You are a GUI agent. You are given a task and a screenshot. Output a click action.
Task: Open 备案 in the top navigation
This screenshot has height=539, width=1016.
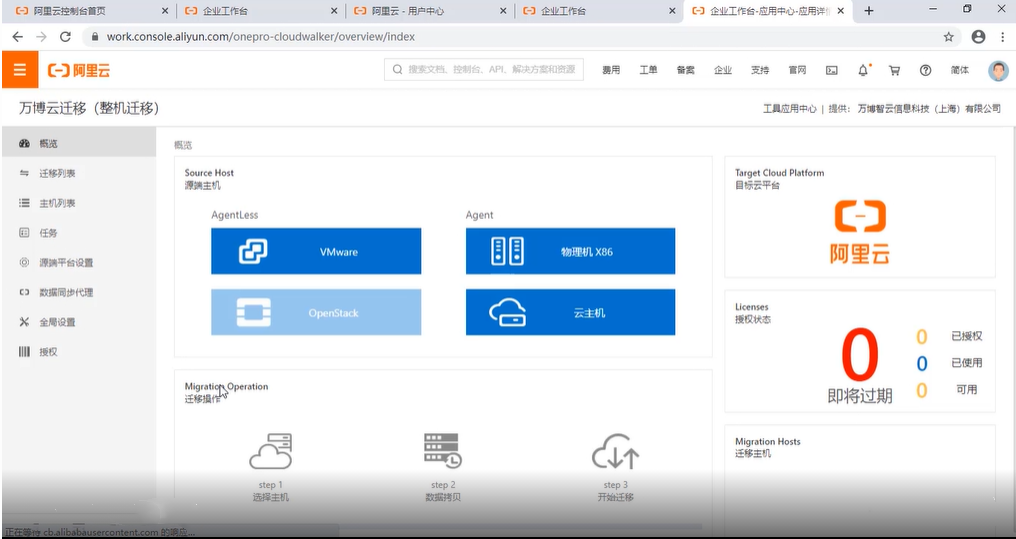tap(686, 71)
